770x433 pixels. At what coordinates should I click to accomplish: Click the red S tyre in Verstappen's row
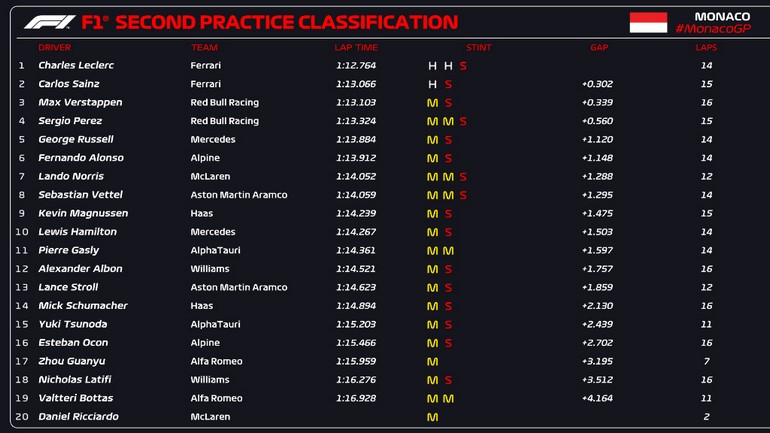pos(448,103)
